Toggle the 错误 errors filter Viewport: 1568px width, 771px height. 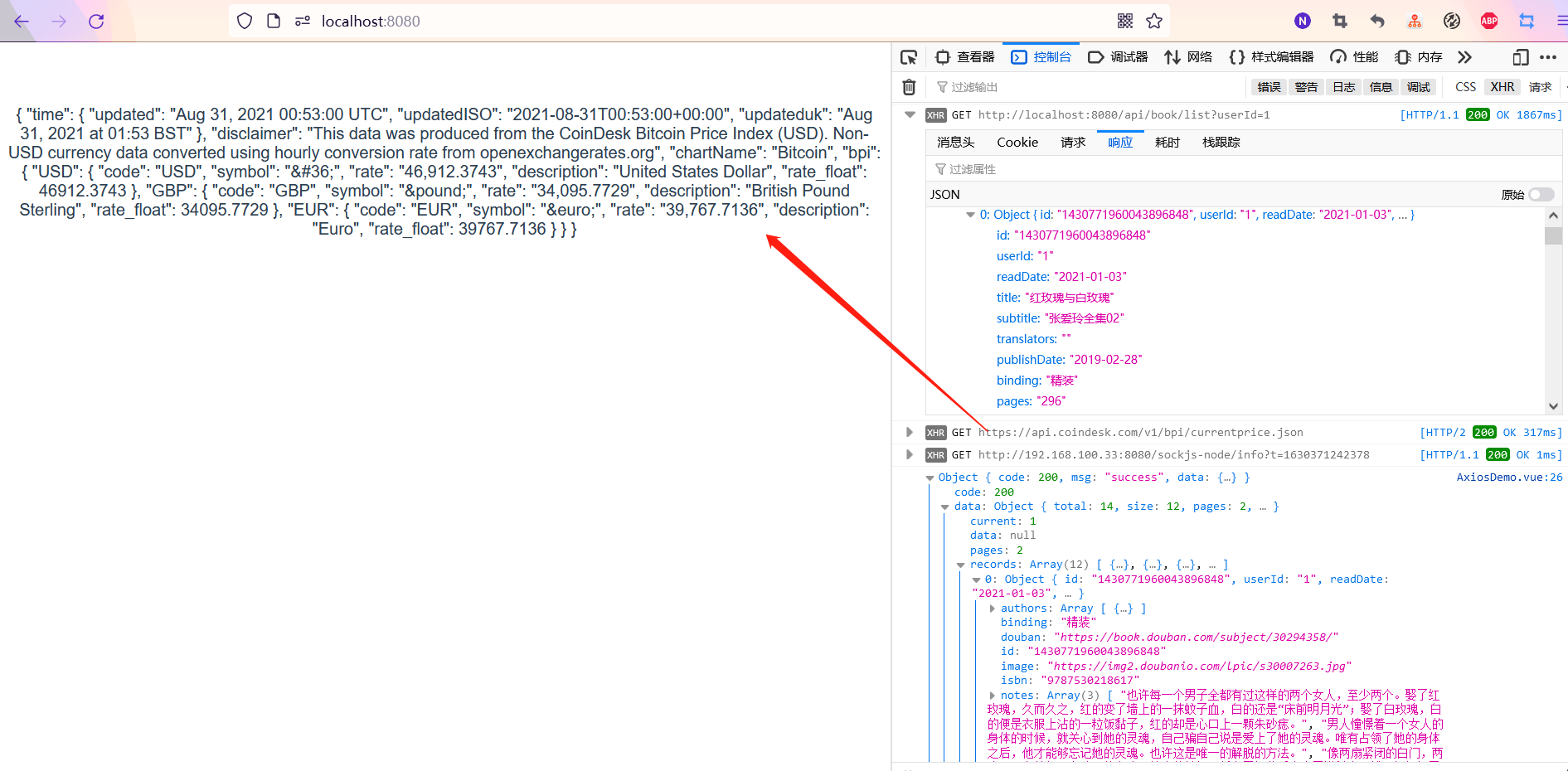tap(1269, 87)
